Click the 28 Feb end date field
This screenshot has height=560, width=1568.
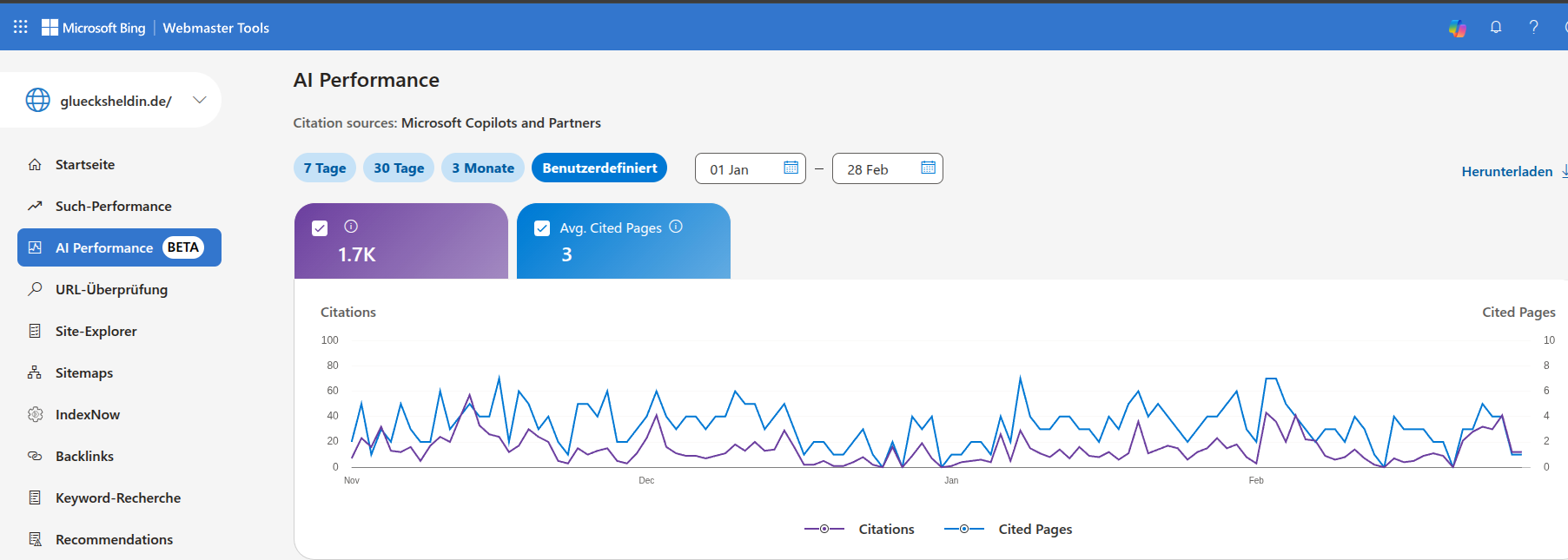pos(888,168)
